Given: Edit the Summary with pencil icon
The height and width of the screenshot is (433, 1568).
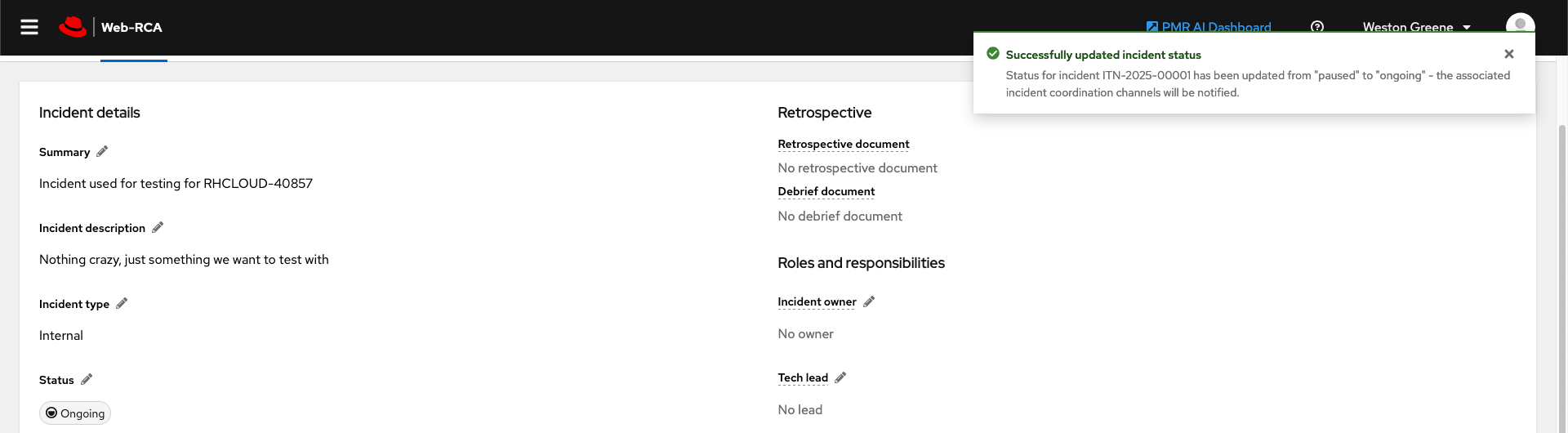Looking at the screenshot, I should (x=102, y=151).
